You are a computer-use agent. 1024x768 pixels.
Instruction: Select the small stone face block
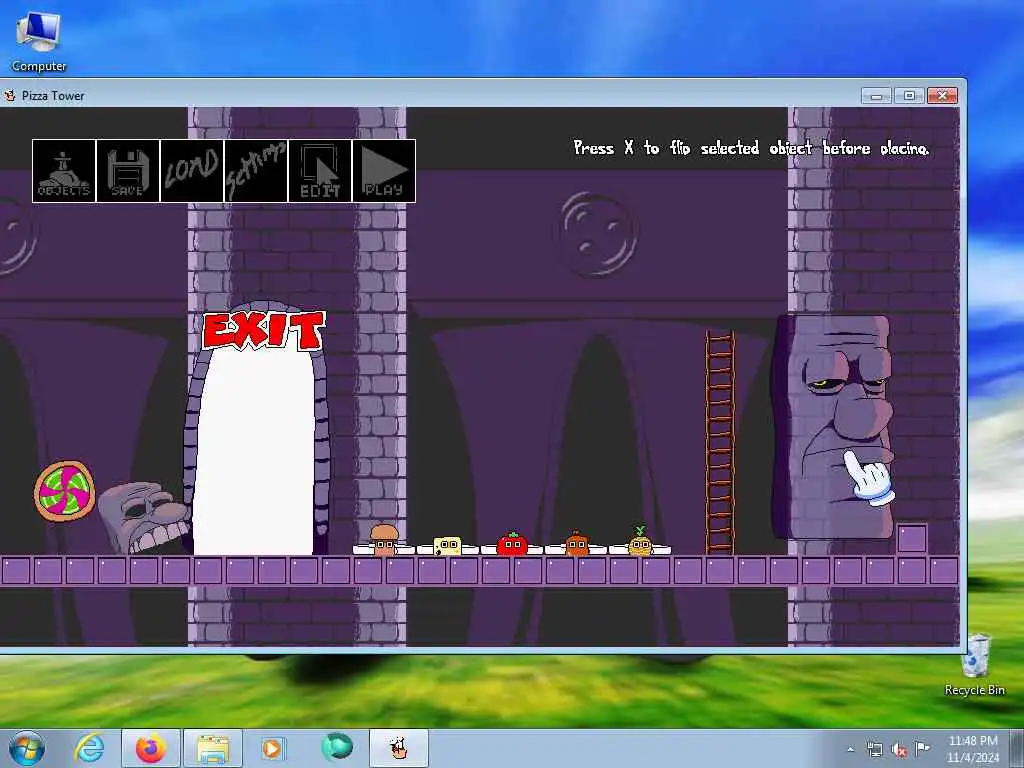click(x=144, y=517)
